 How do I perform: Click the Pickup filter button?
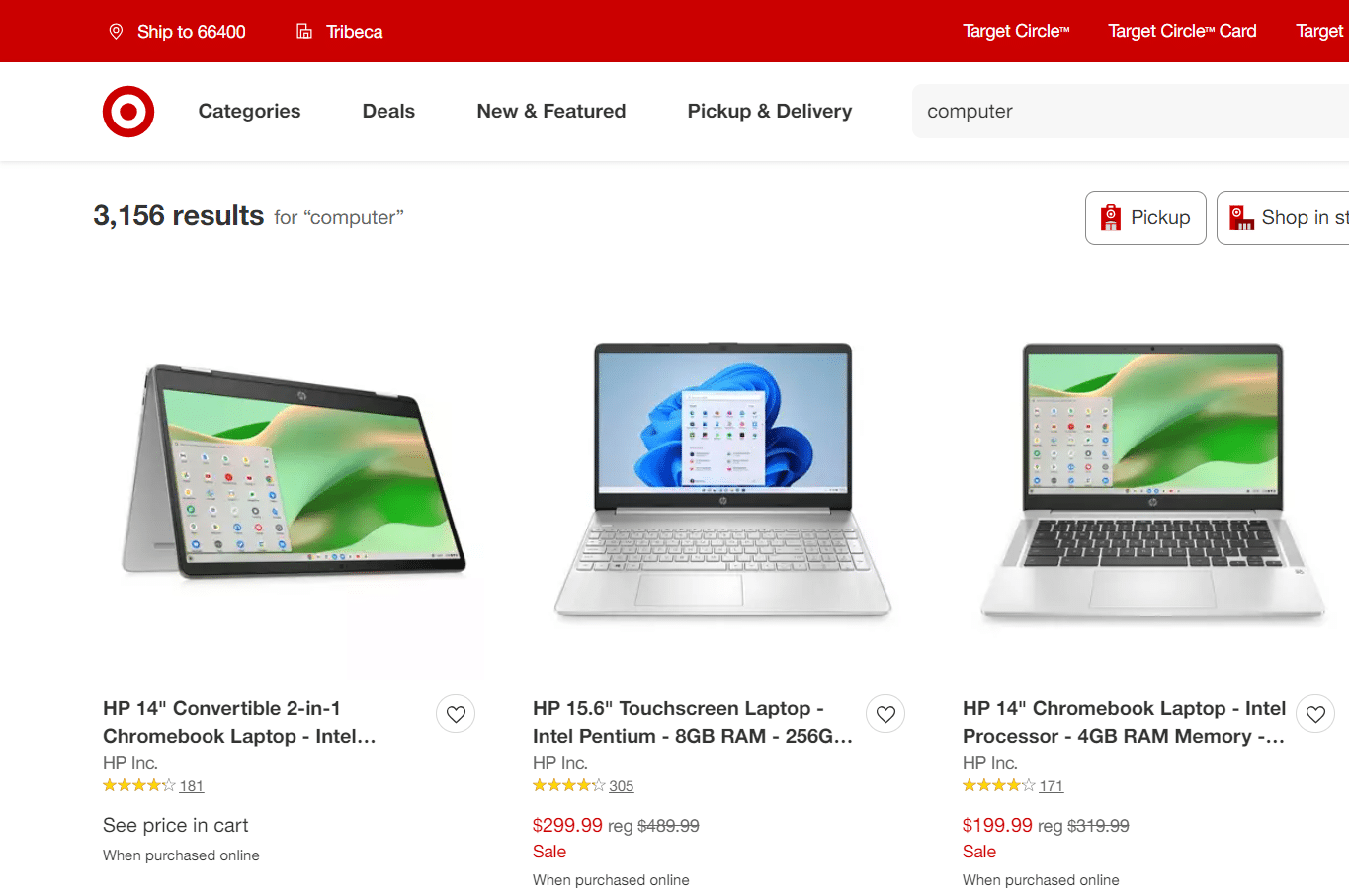(1145, 217)
